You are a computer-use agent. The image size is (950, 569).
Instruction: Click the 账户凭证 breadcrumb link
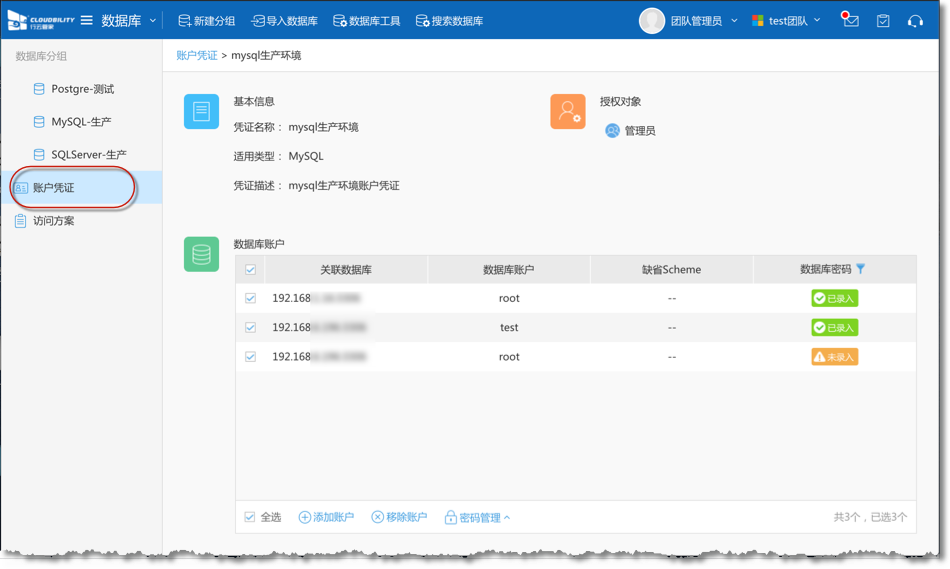[x=197, y=56]
